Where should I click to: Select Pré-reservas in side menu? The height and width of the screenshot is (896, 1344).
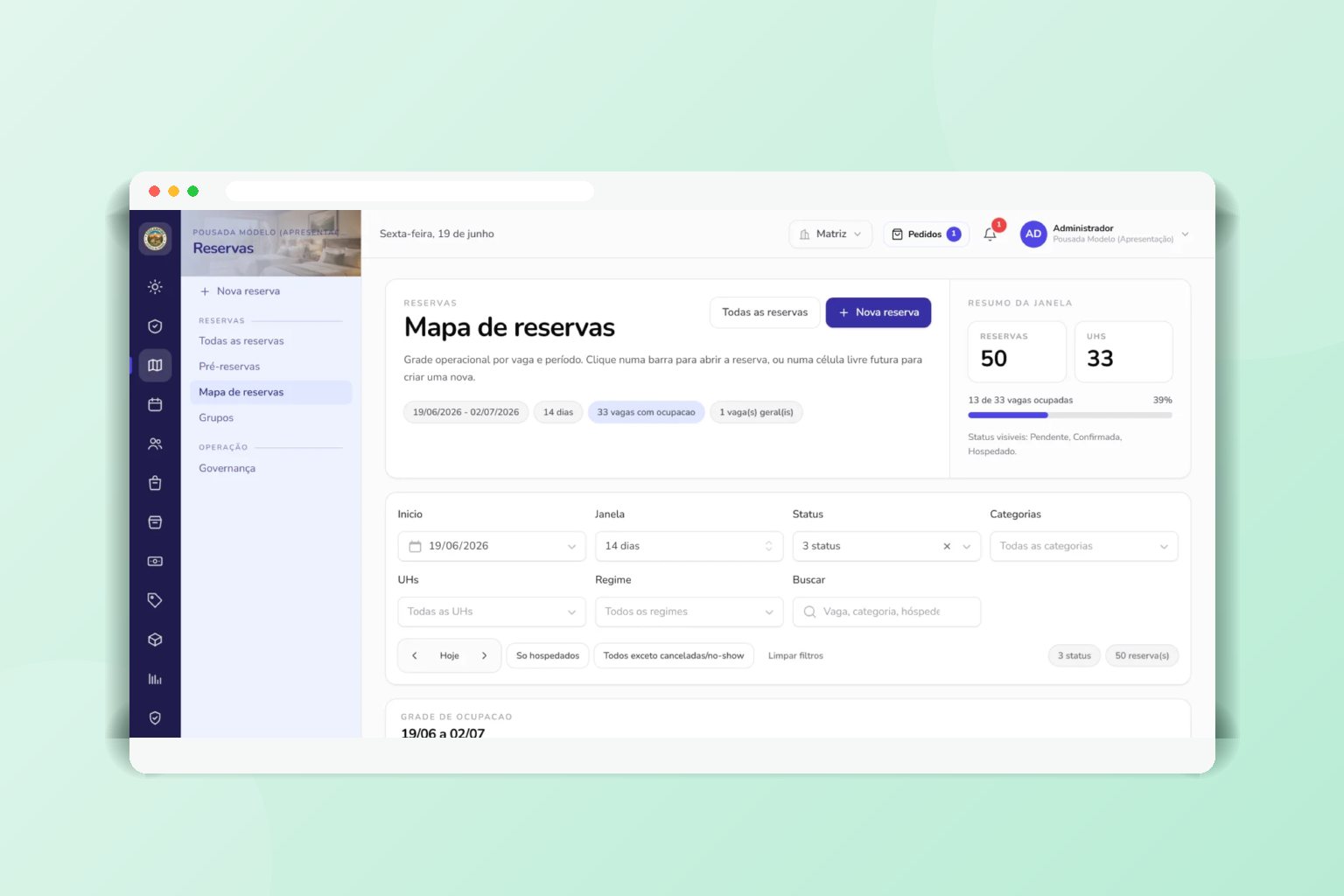coord(229,367)
